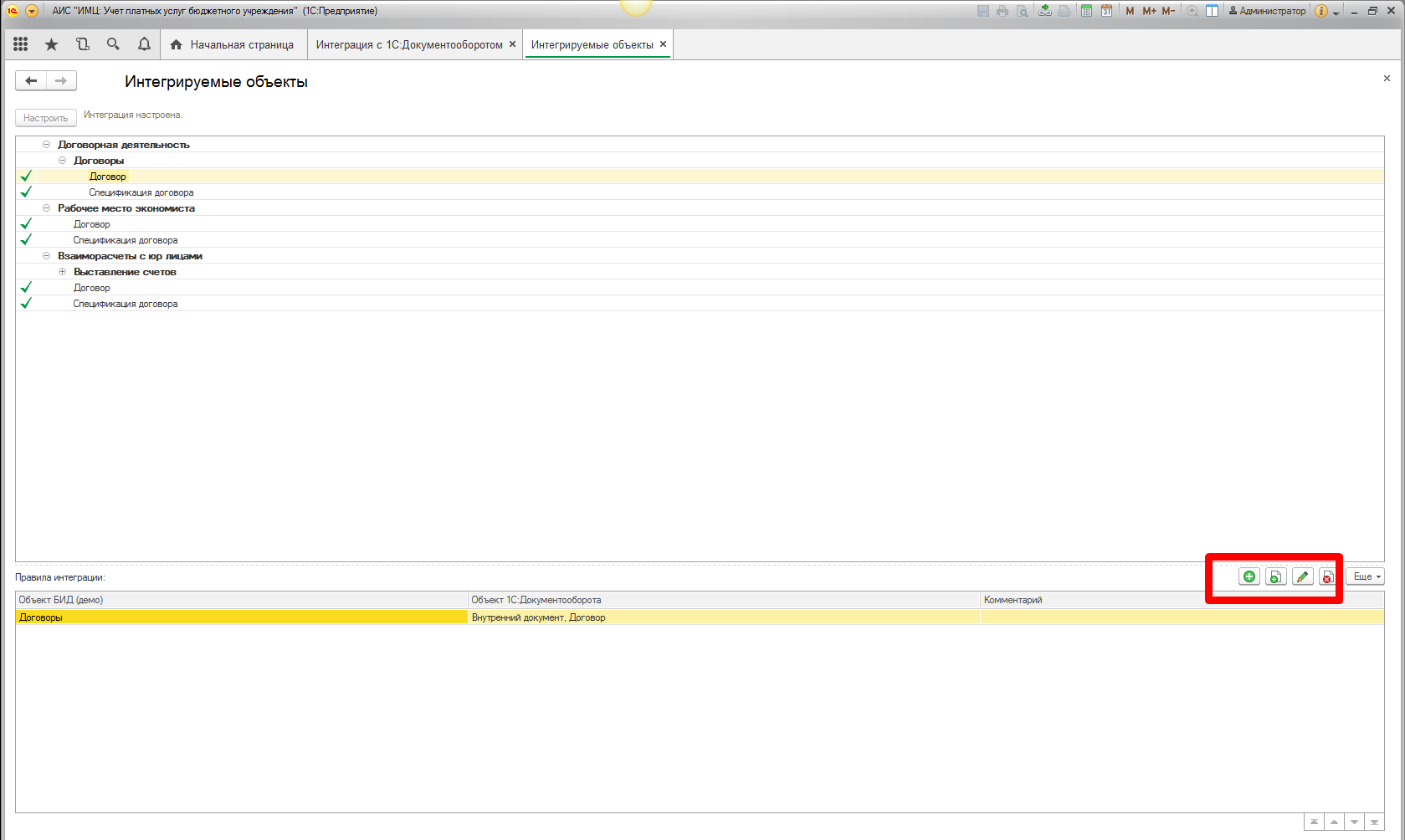Click the pencil edit rule icon
Viewport: 1405px width, 840px height.
click(x=1302, y=576)
